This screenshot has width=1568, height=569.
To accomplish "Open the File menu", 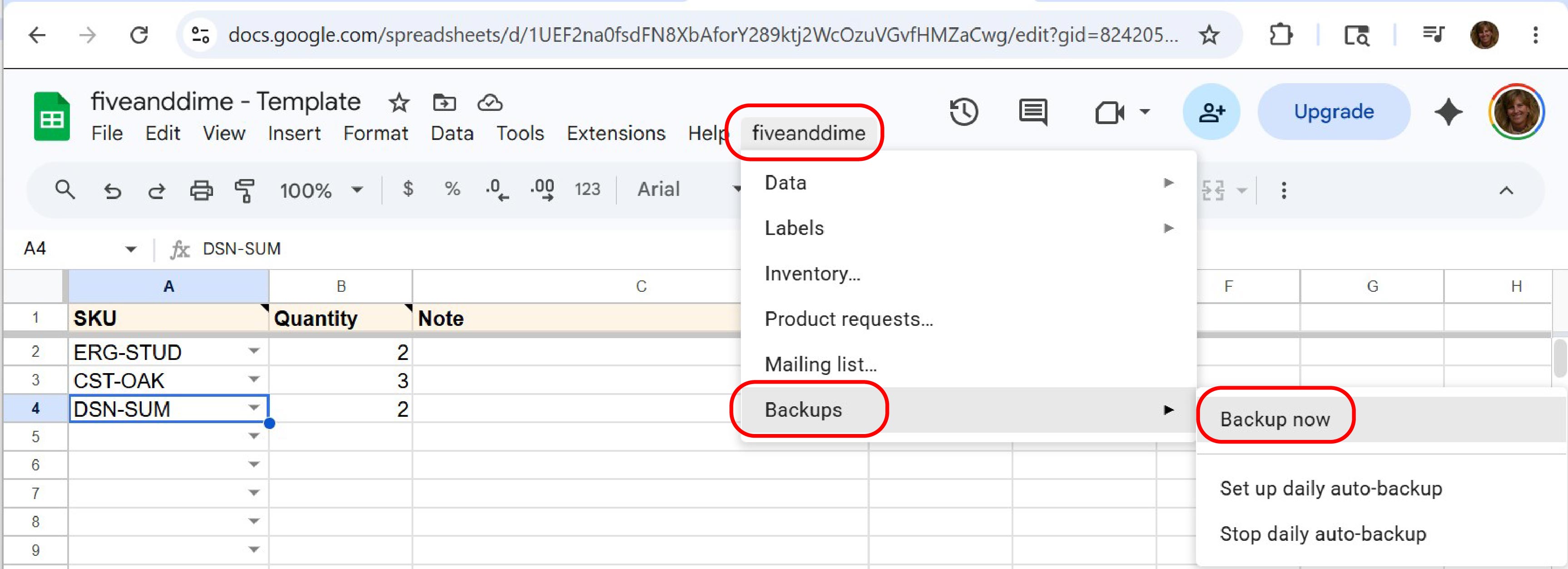I will point(107,134).
